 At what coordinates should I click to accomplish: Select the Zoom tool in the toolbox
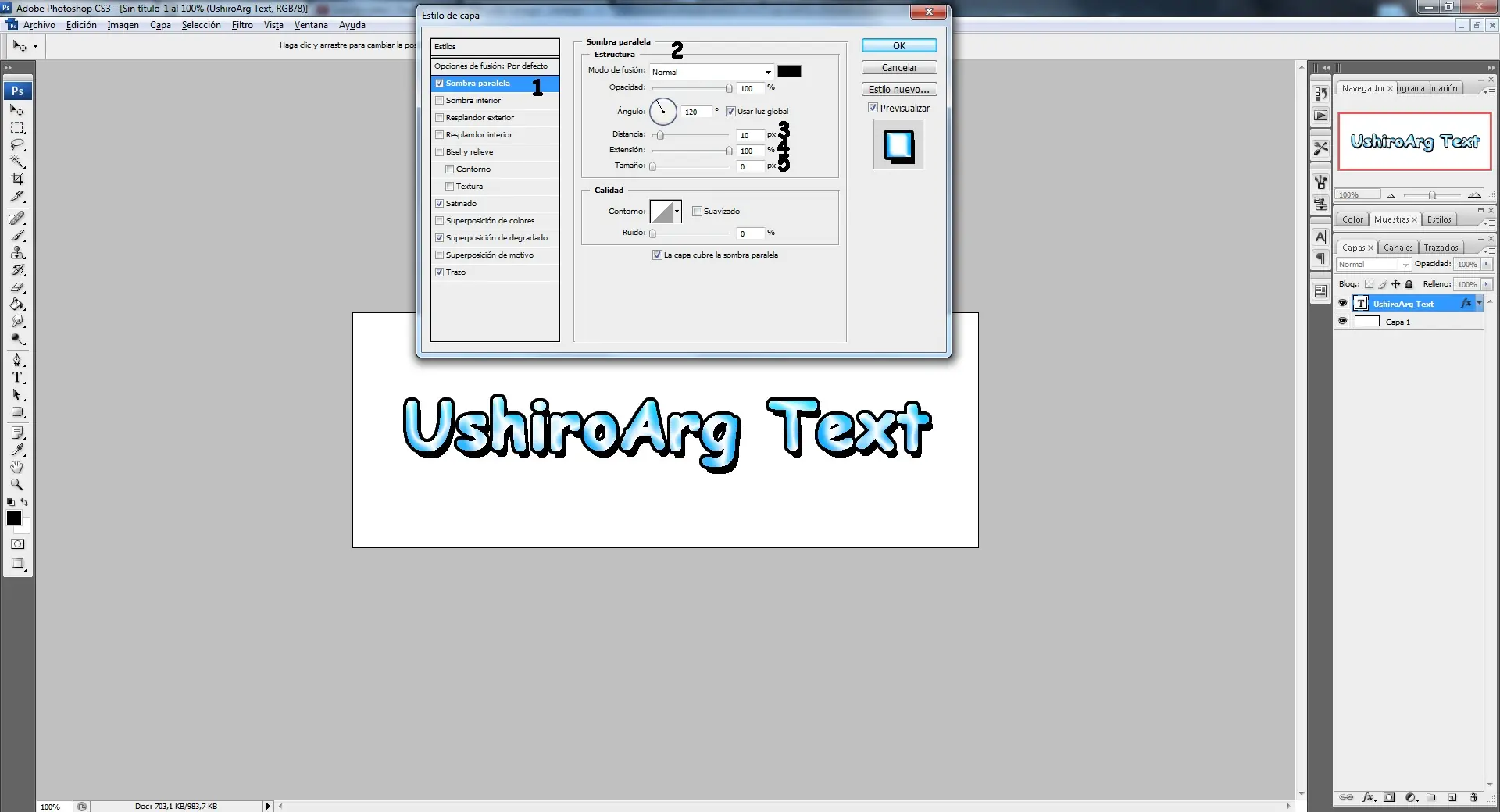(17, 484)
